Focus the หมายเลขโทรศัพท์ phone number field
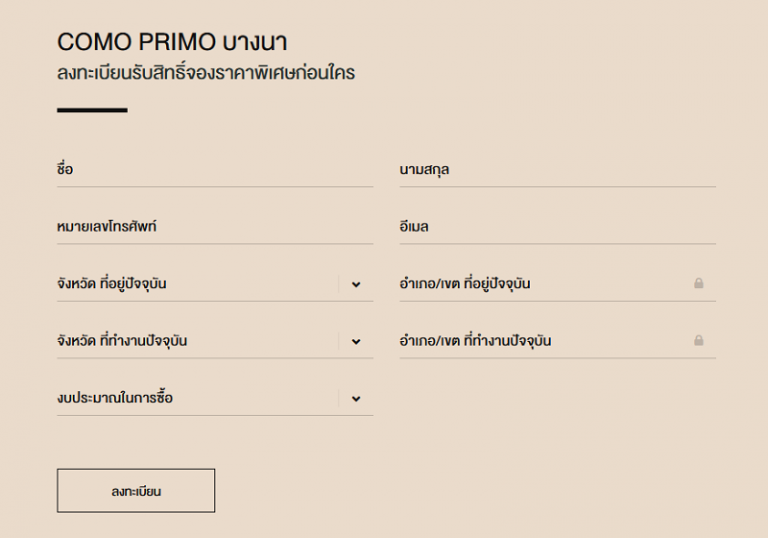Image resolution: width=768 pixels, height=538 pixels. (215, 227)
